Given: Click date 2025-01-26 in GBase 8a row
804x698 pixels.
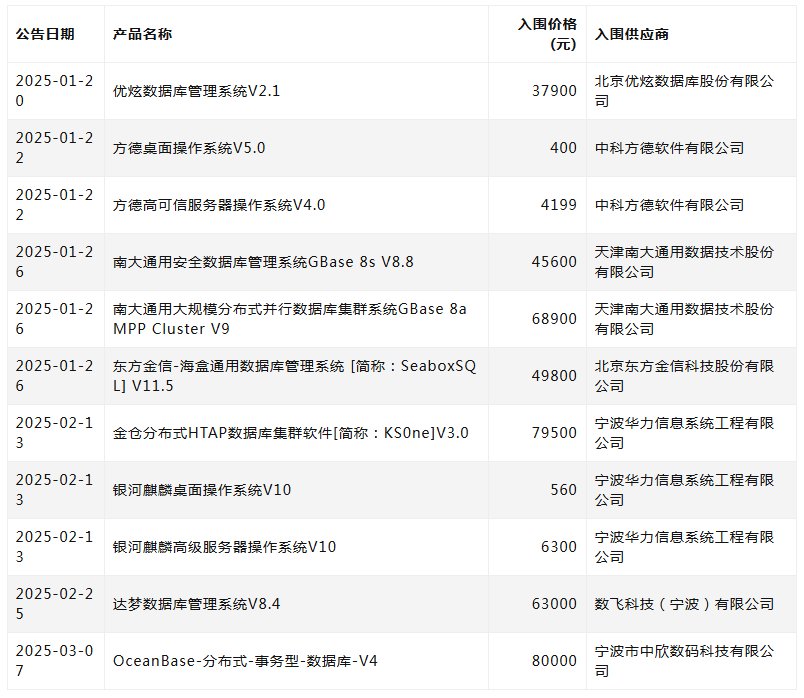Looking at the screenshot, I should pyautogui.click(x=54, y=319).
